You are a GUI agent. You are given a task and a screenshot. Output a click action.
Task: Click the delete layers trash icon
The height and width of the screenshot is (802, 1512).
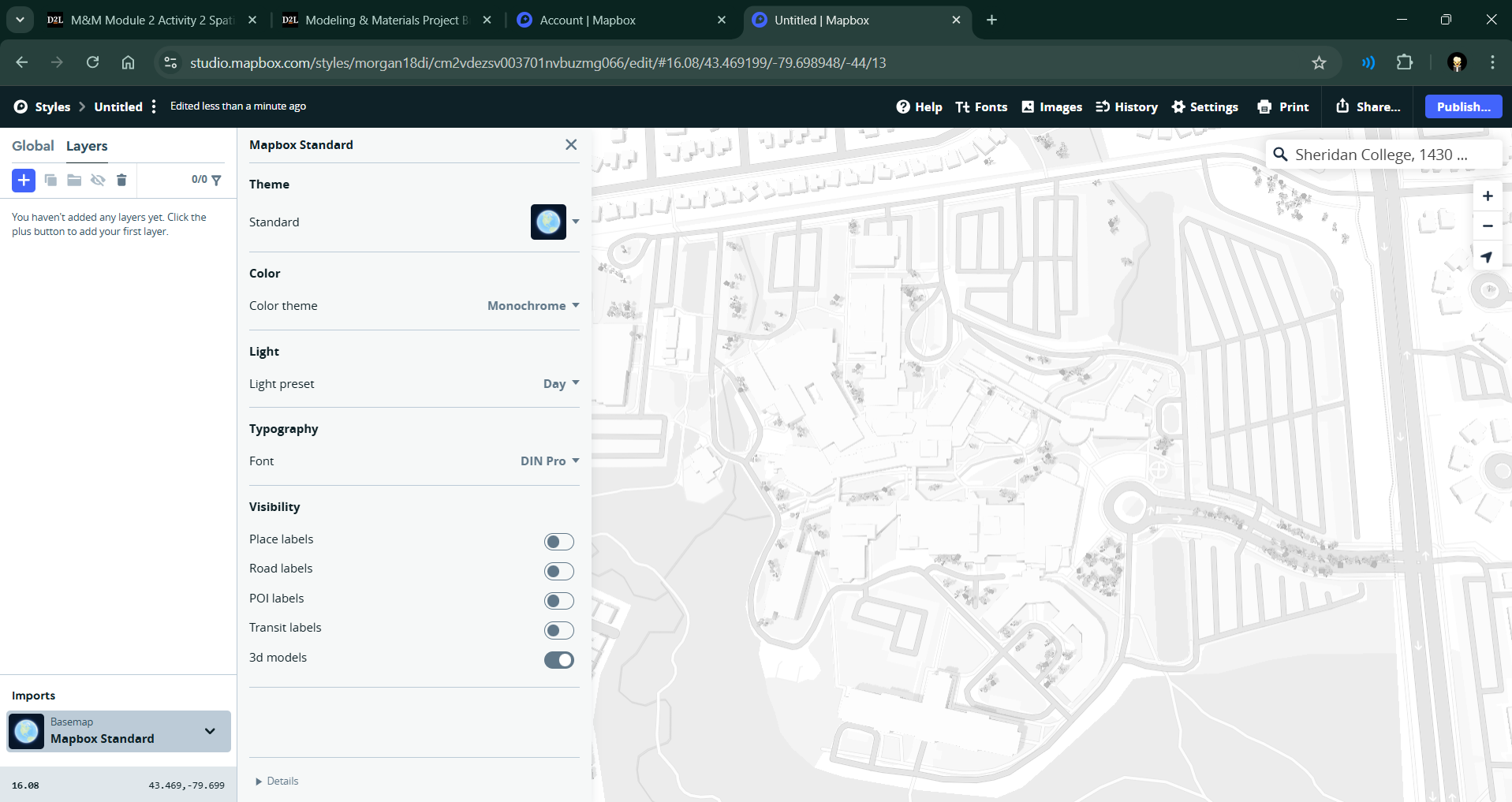(121, 181)
